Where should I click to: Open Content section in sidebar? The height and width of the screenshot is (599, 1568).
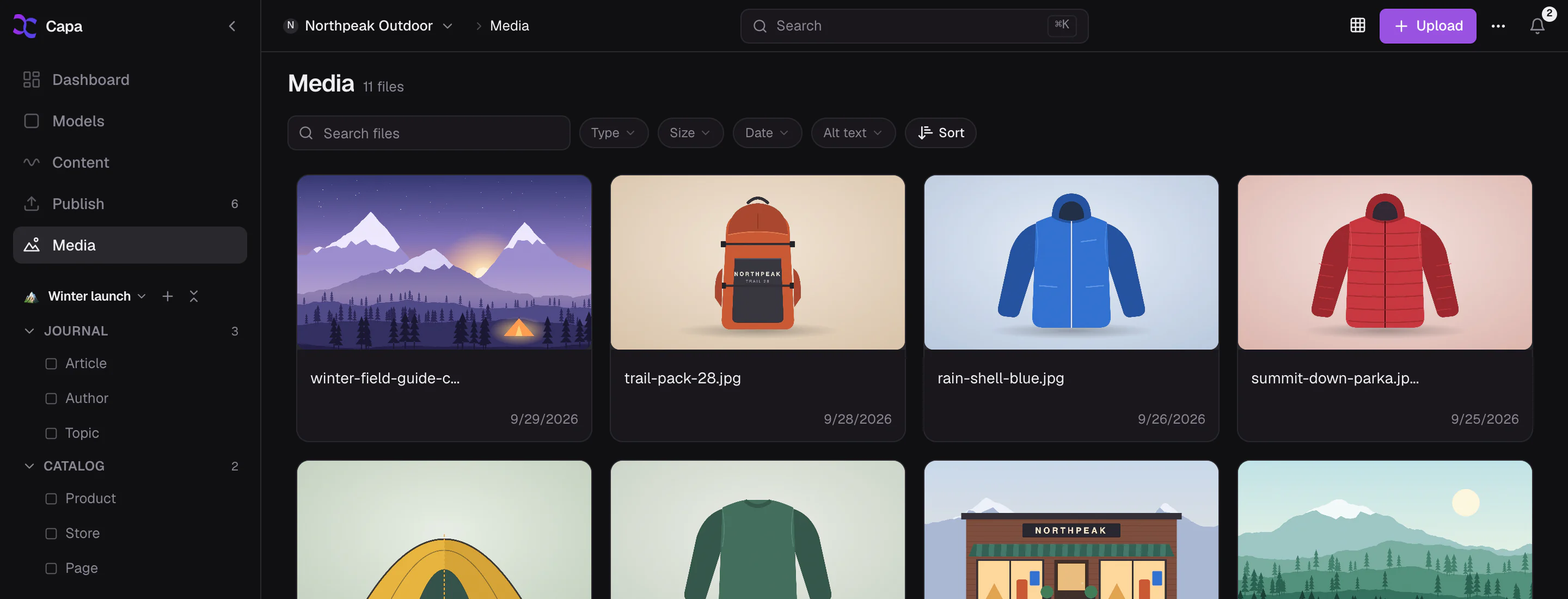point(130,162)
